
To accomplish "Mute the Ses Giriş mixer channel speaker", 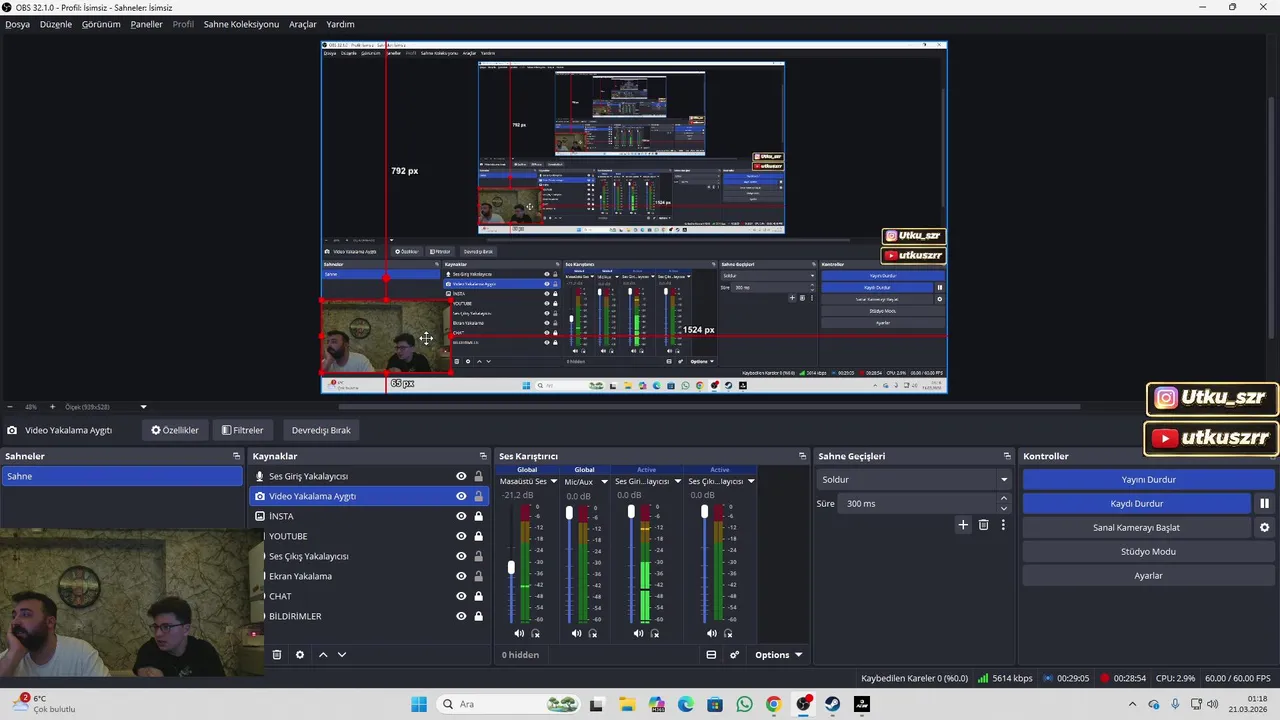I will (638, 633).
